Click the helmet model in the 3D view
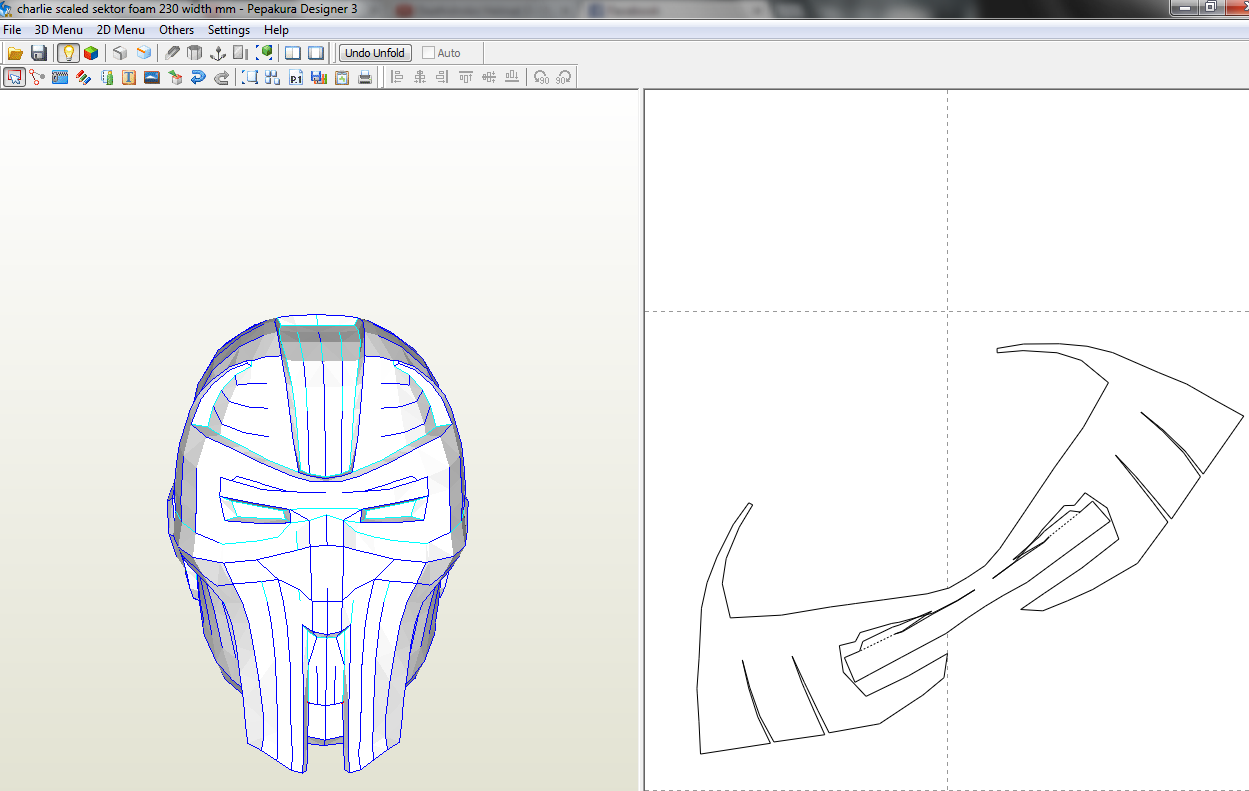Image resolution: width=1249 pixels, height=791 pixels. point(318,543)
